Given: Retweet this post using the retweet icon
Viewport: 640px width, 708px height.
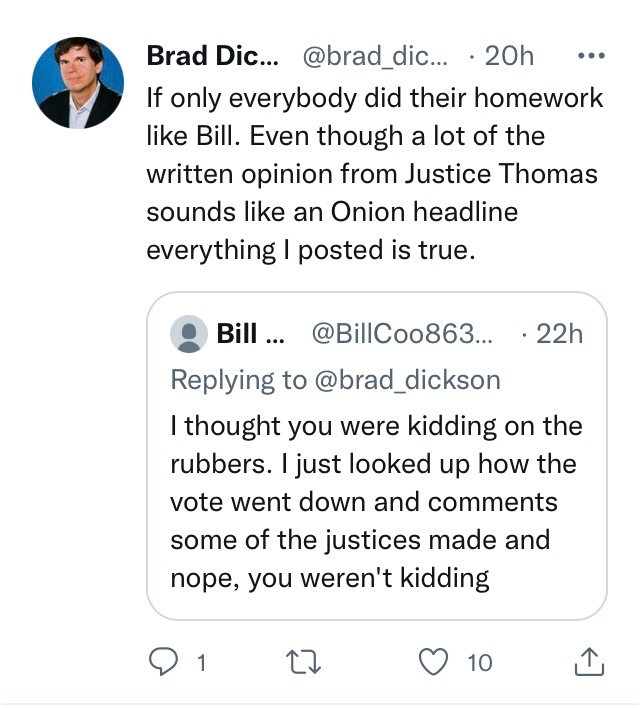Looking at the screenshot, I should coord(301,661).
